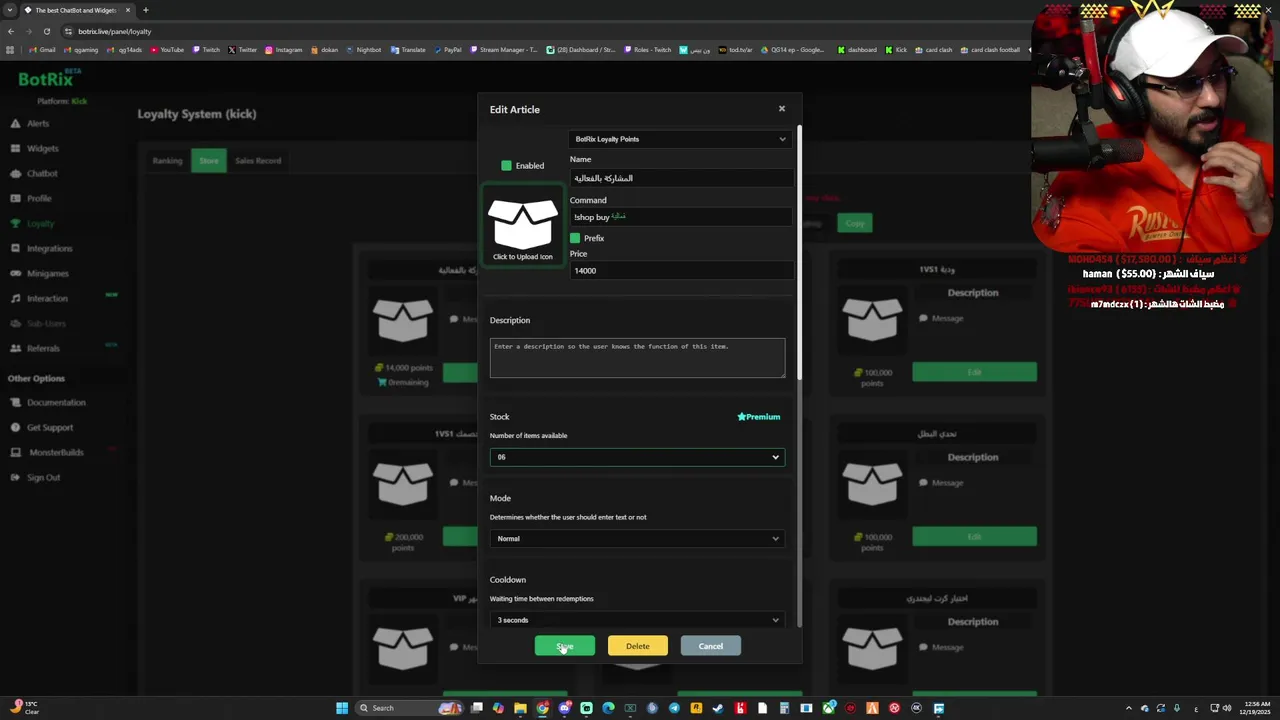1280x720 pixels.
Task: Cancel editing the article
Action: coord(711,646)
